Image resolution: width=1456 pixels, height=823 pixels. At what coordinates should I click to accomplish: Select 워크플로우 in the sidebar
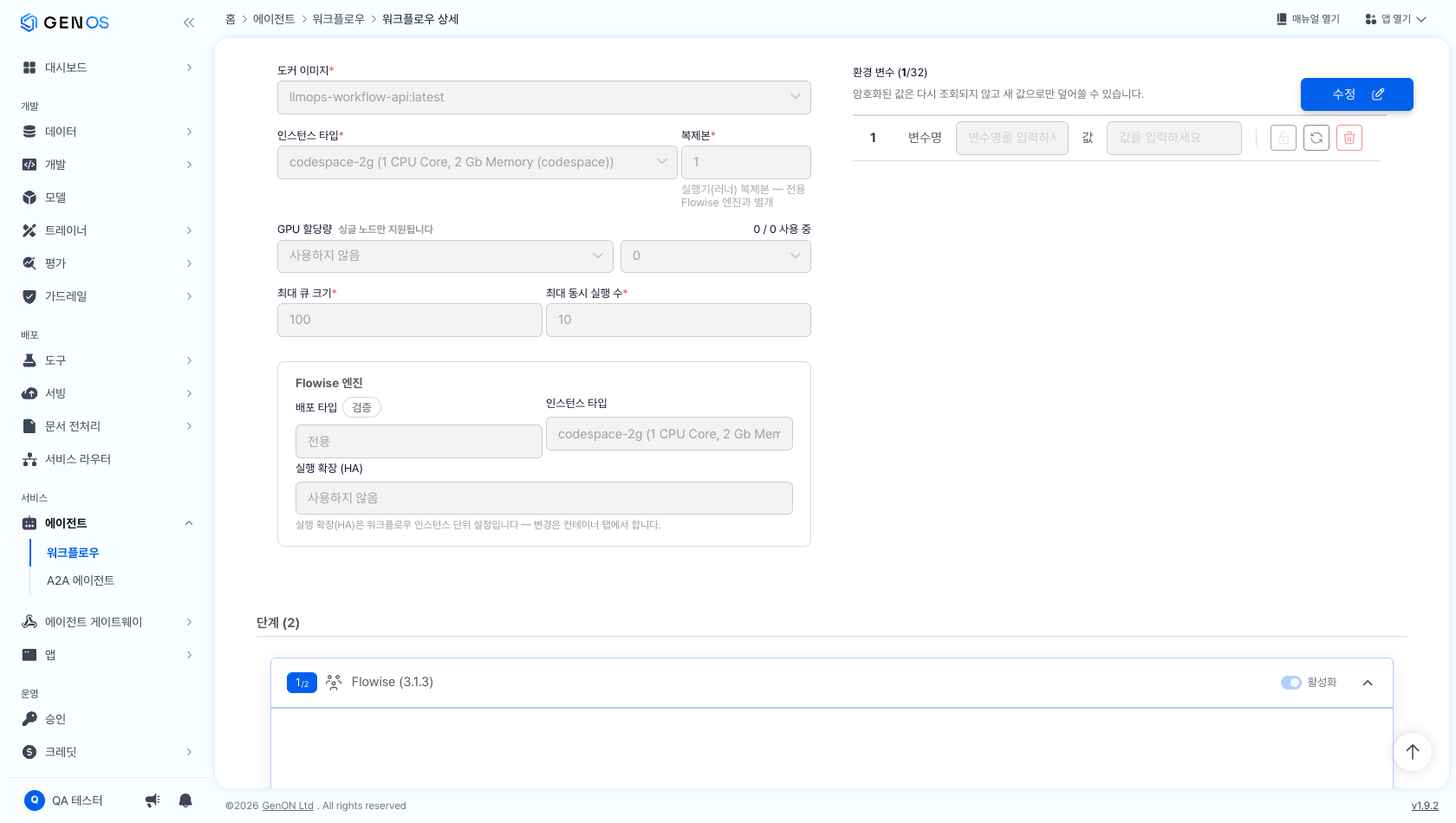click(x=73, y=553)
